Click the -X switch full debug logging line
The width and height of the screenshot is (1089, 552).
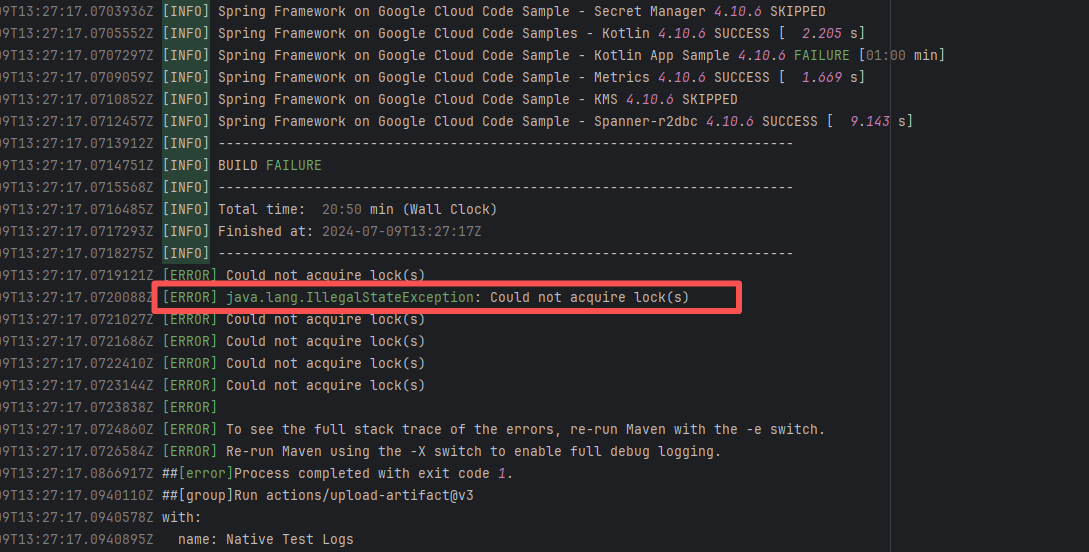(x=473, y=451)
